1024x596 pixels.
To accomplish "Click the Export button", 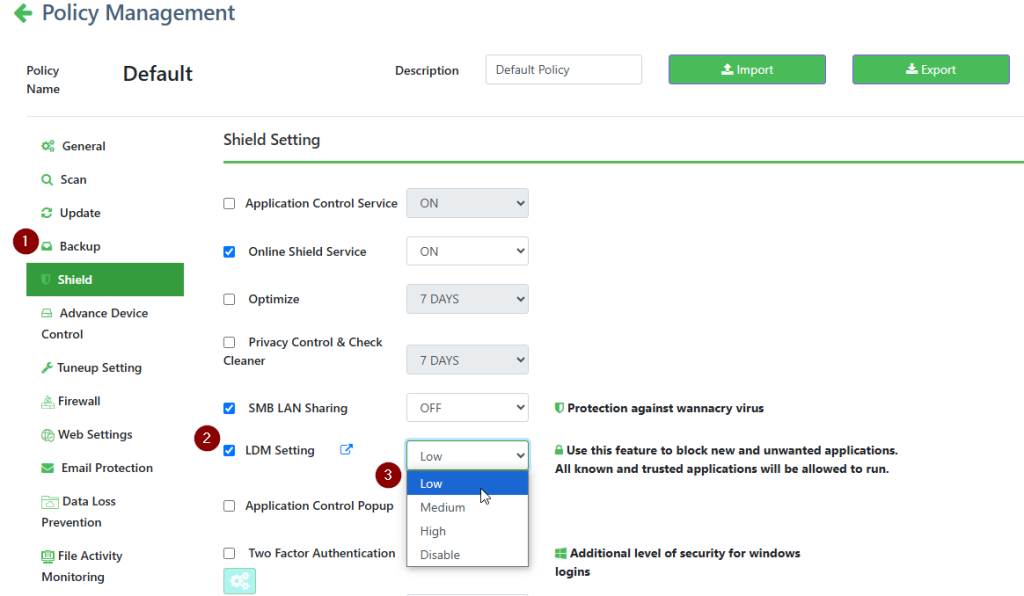I will tap(930, 70).
